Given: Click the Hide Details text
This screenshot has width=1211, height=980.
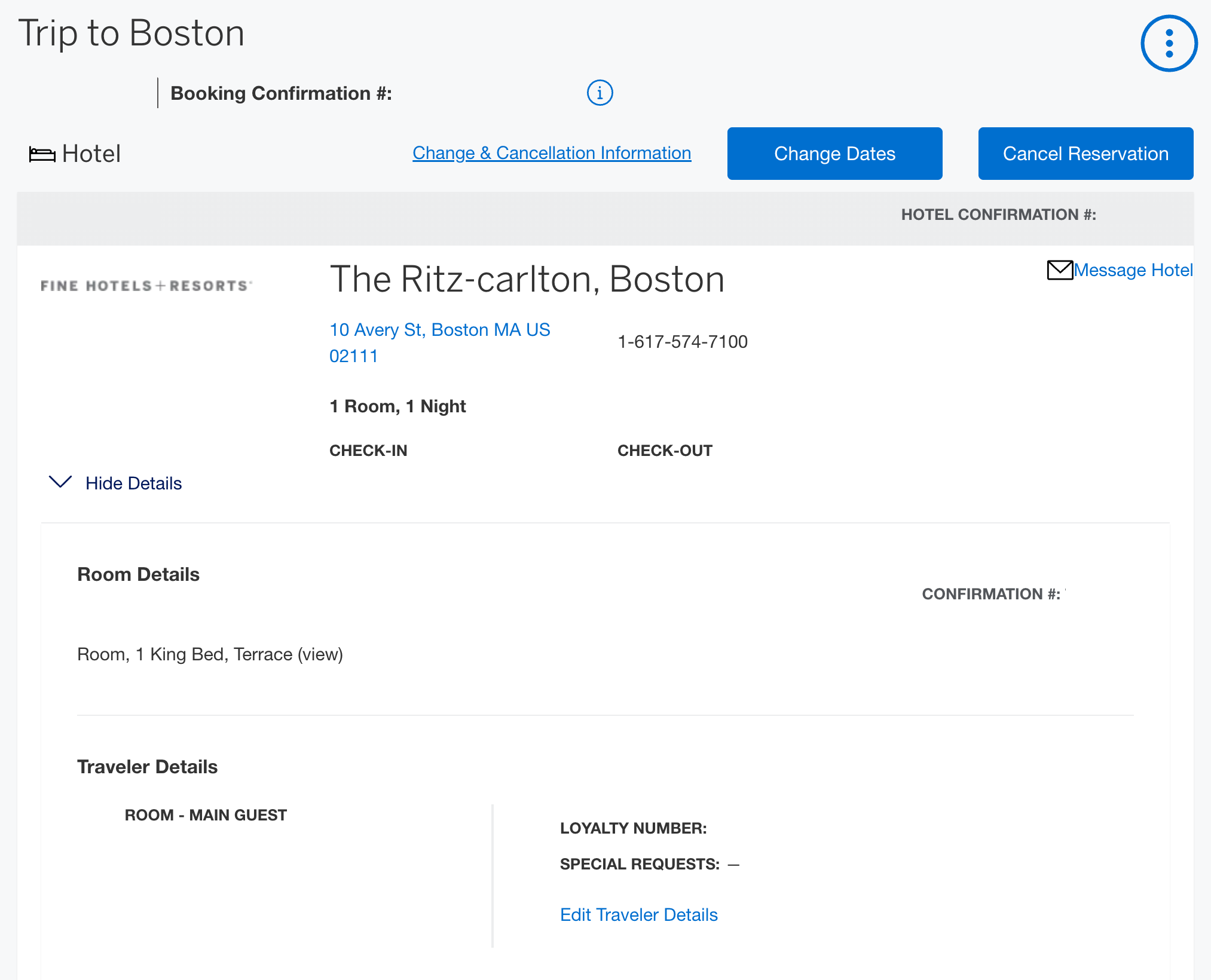Looking at the screenshot, I should [133, 483].
